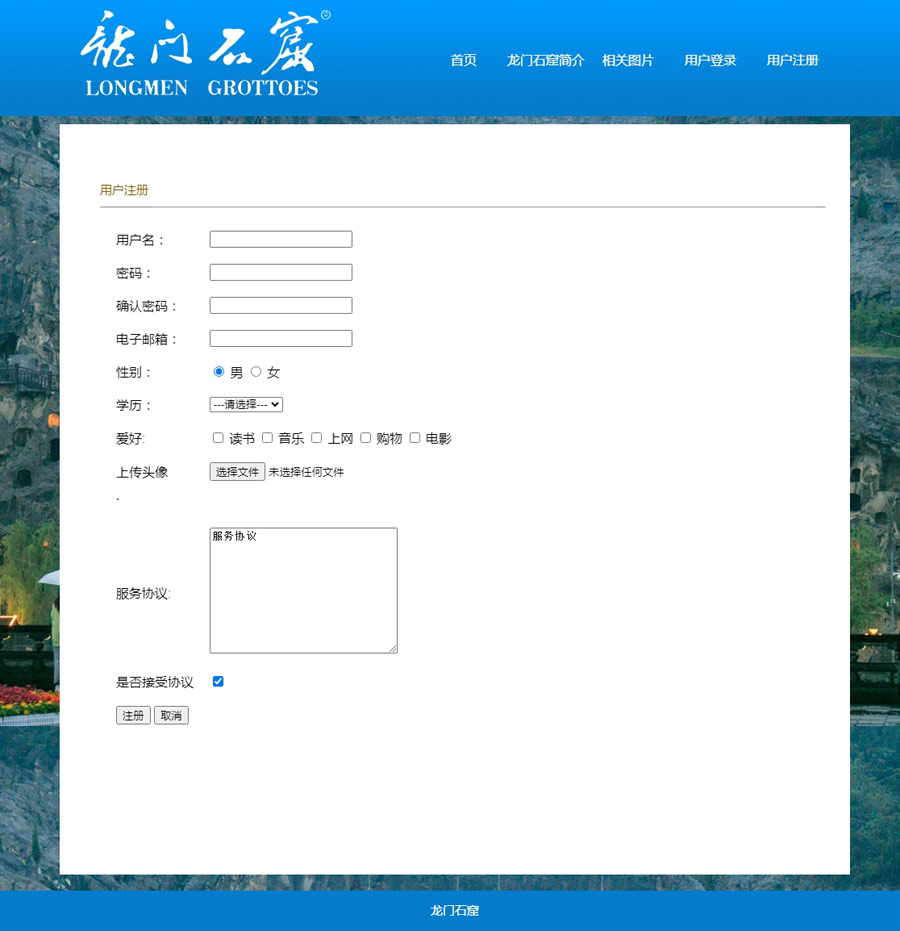
Task: Click the 取消 button
Action: pos(171,715)
